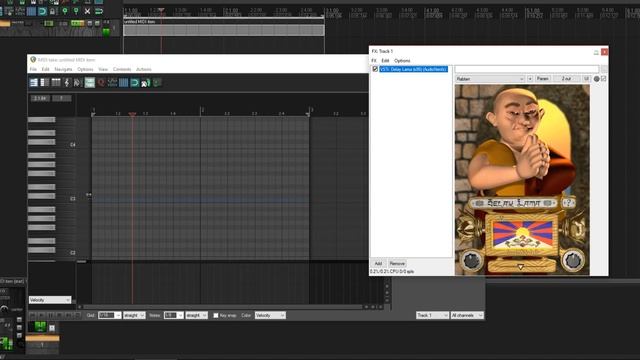Screen dimensions: 640x360
Task: Click Delay Lama right knob
Action: [x=573, y=260]
